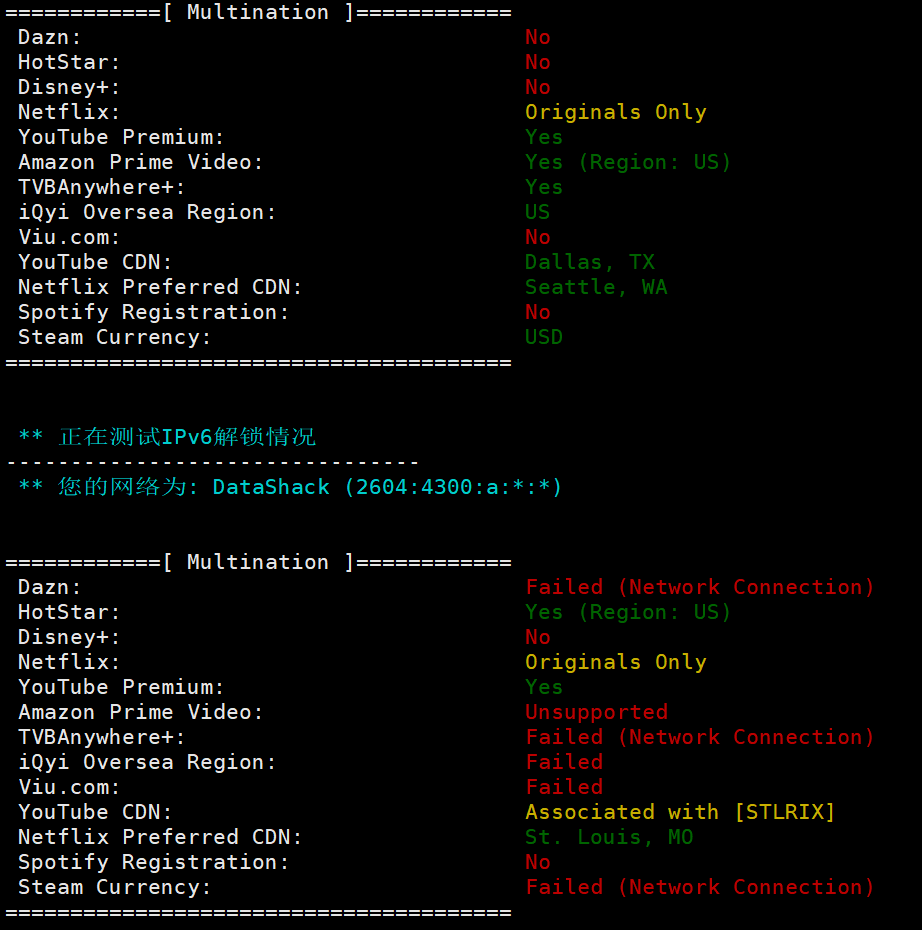922x930 pixels.
Task: Select "Failed (Network Connection)" beside Dazn
Action: [700, 587]
